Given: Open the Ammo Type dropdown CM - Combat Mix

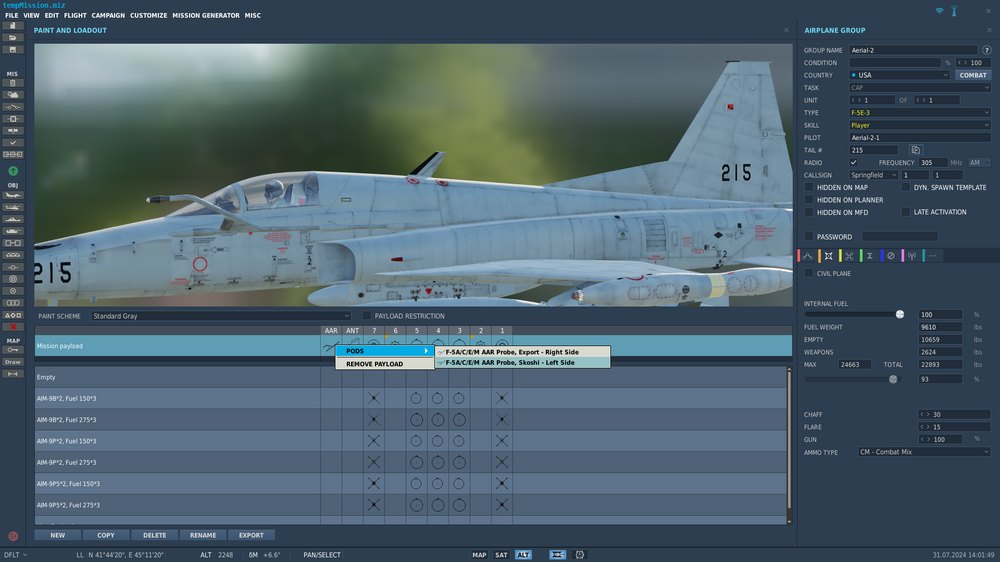Looking at the screenshot, I should pos(924,452).
